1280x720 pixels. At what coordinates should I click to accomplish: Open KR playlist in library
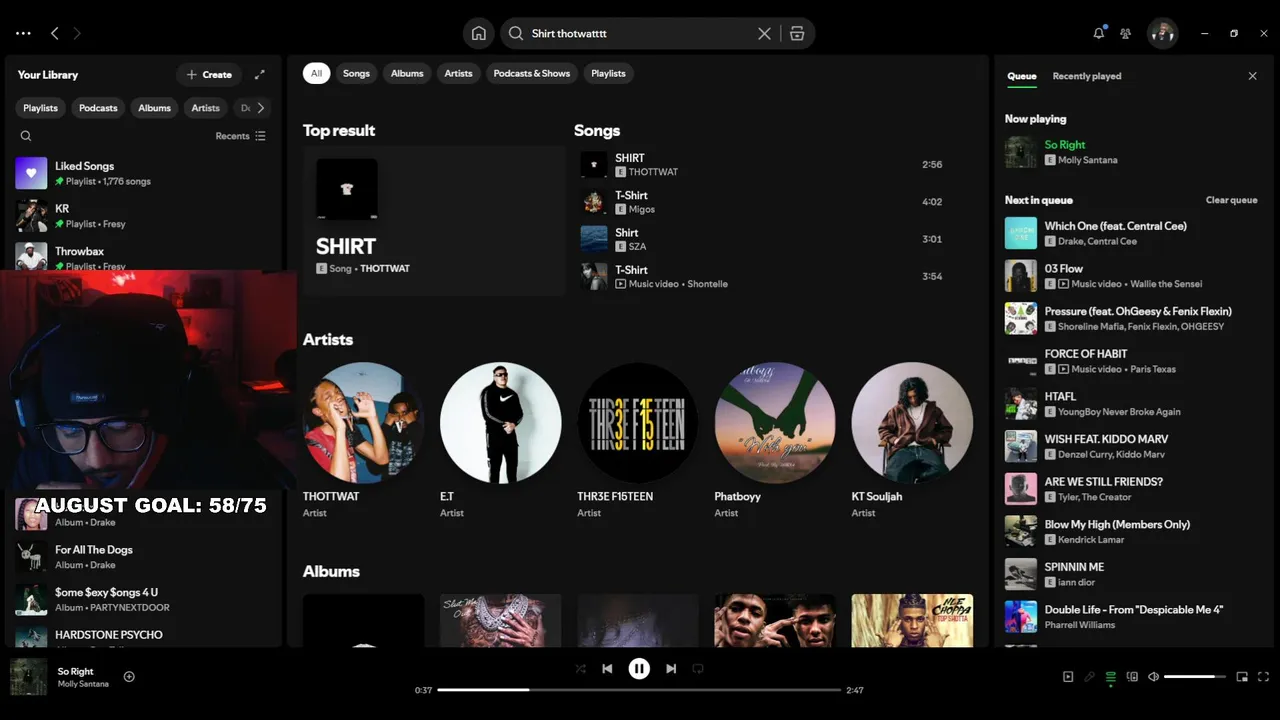[143, 215]
